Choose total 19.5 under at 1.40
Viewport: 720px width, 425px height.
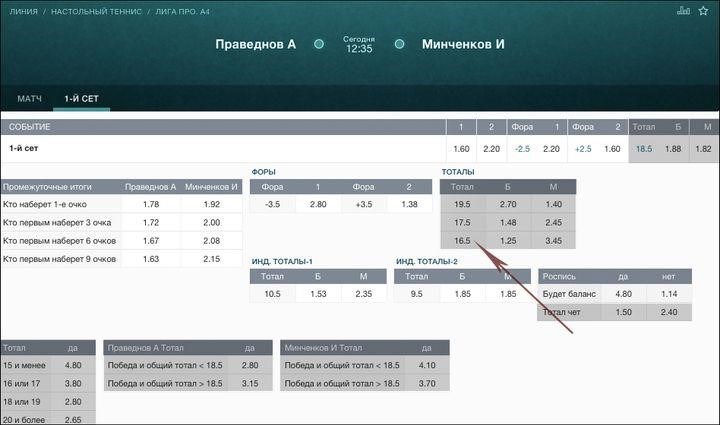click(553, 204)
